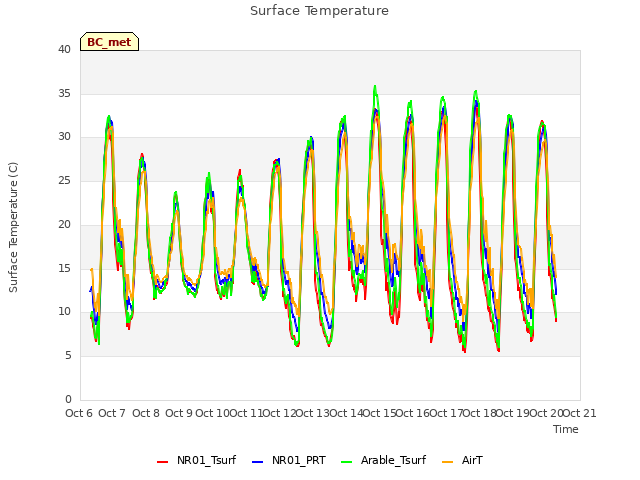Click the blue NR01_PRT legend swatch
The image size is (640, 480).
258,461
